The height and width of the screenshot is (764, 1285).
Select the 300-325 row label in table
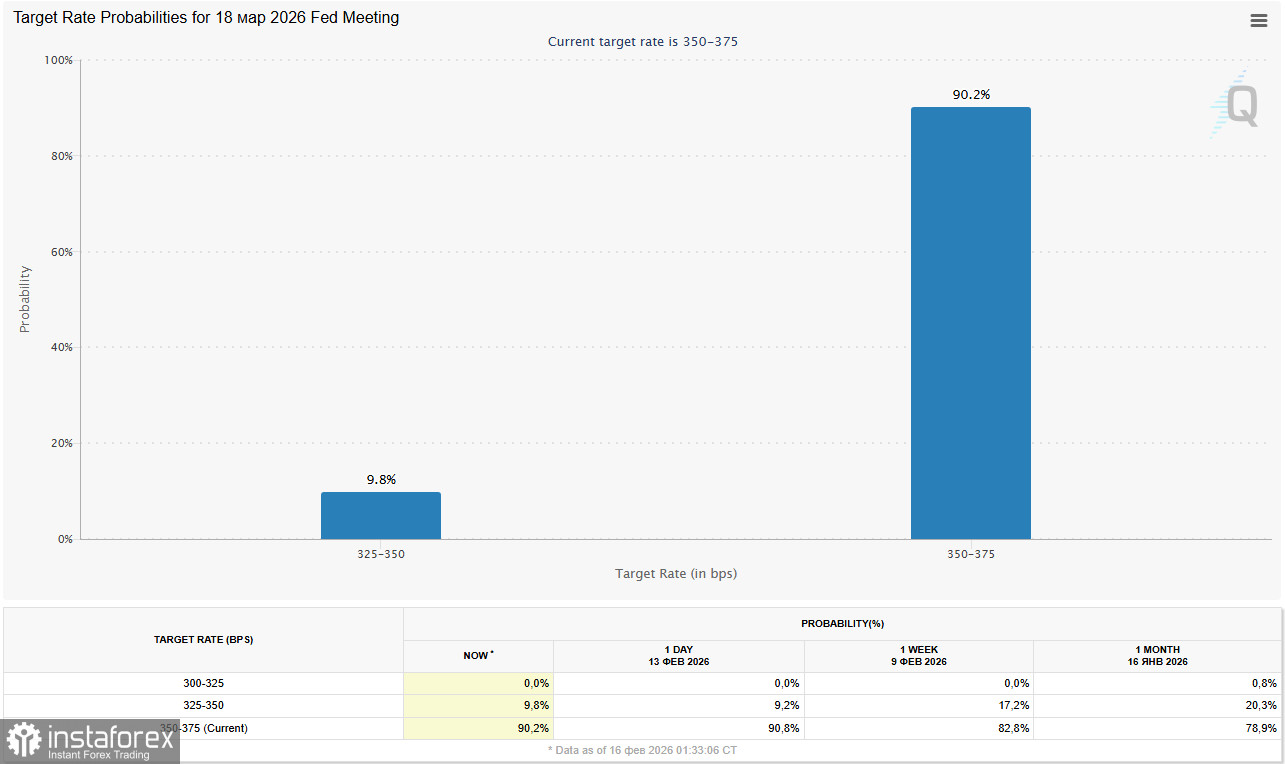(203, 683)
